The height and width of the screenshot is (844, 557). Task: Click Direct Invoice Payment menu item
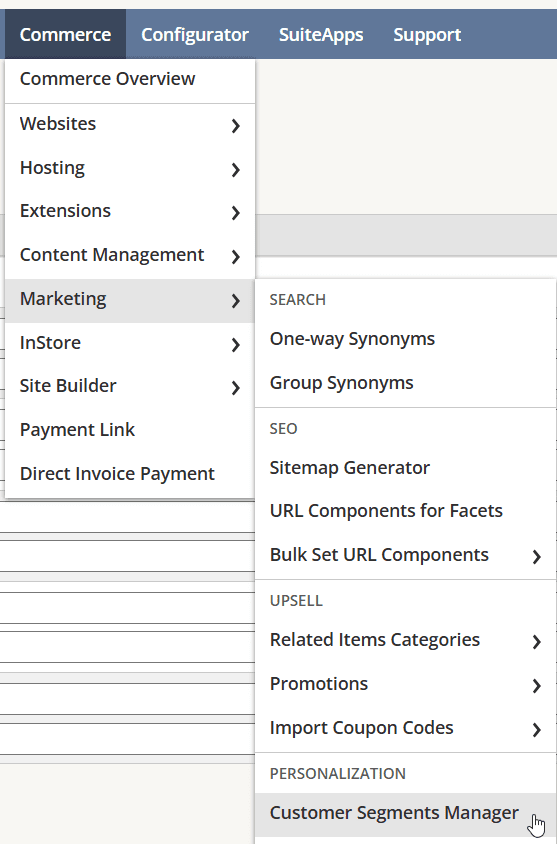[x=130, y=474]
